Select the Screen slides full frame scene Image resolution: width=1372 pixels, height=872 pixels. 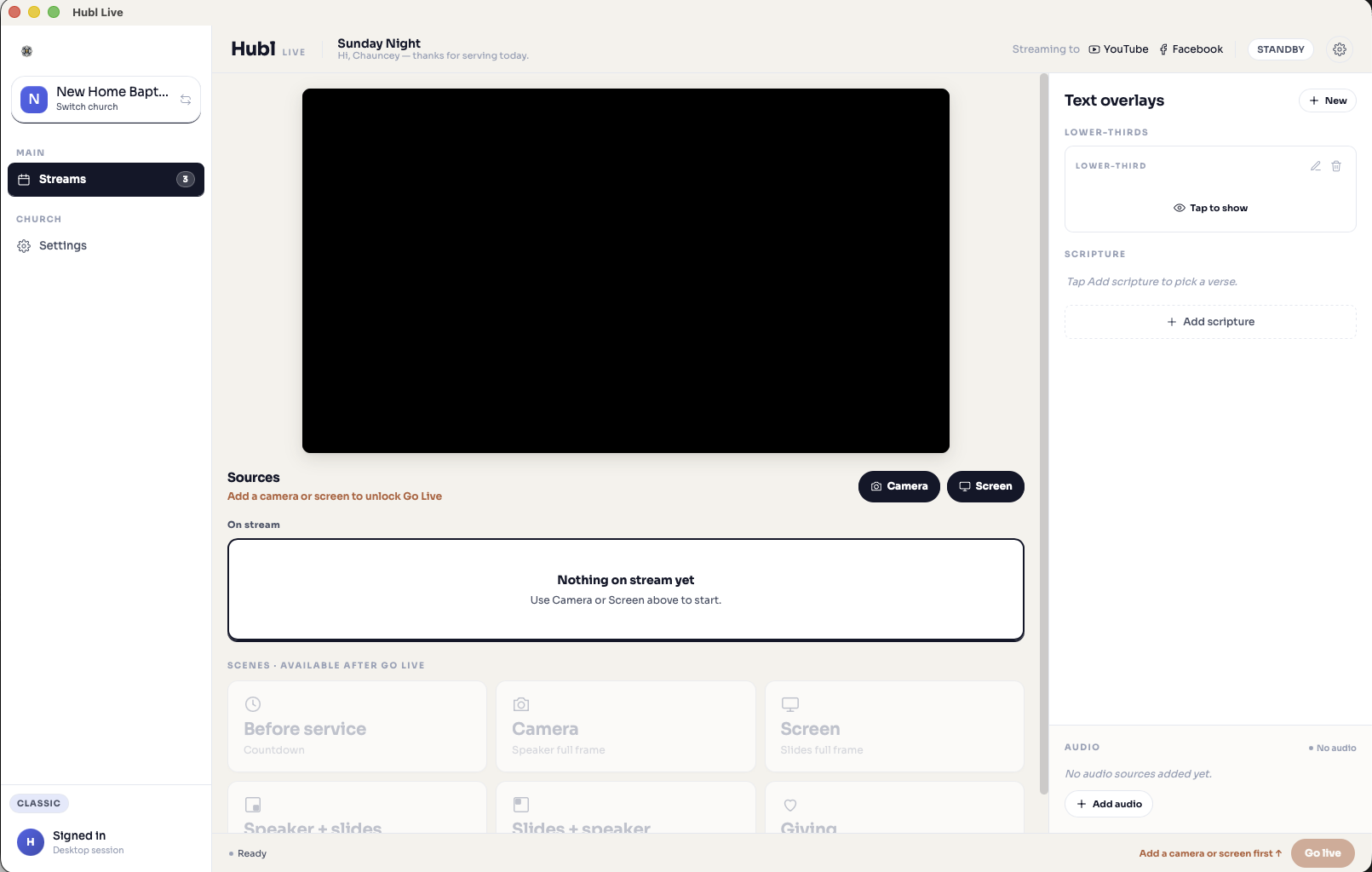coord(894,726)
